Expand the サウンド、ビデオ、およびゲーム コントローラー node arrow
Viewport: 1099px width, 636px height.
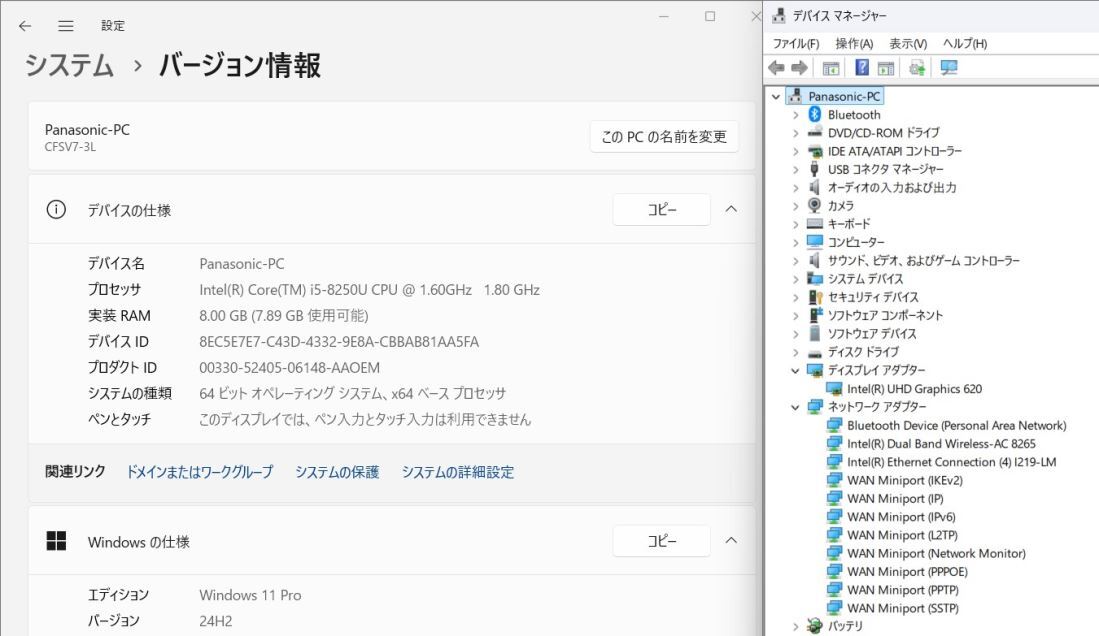(x=796, y=261)
